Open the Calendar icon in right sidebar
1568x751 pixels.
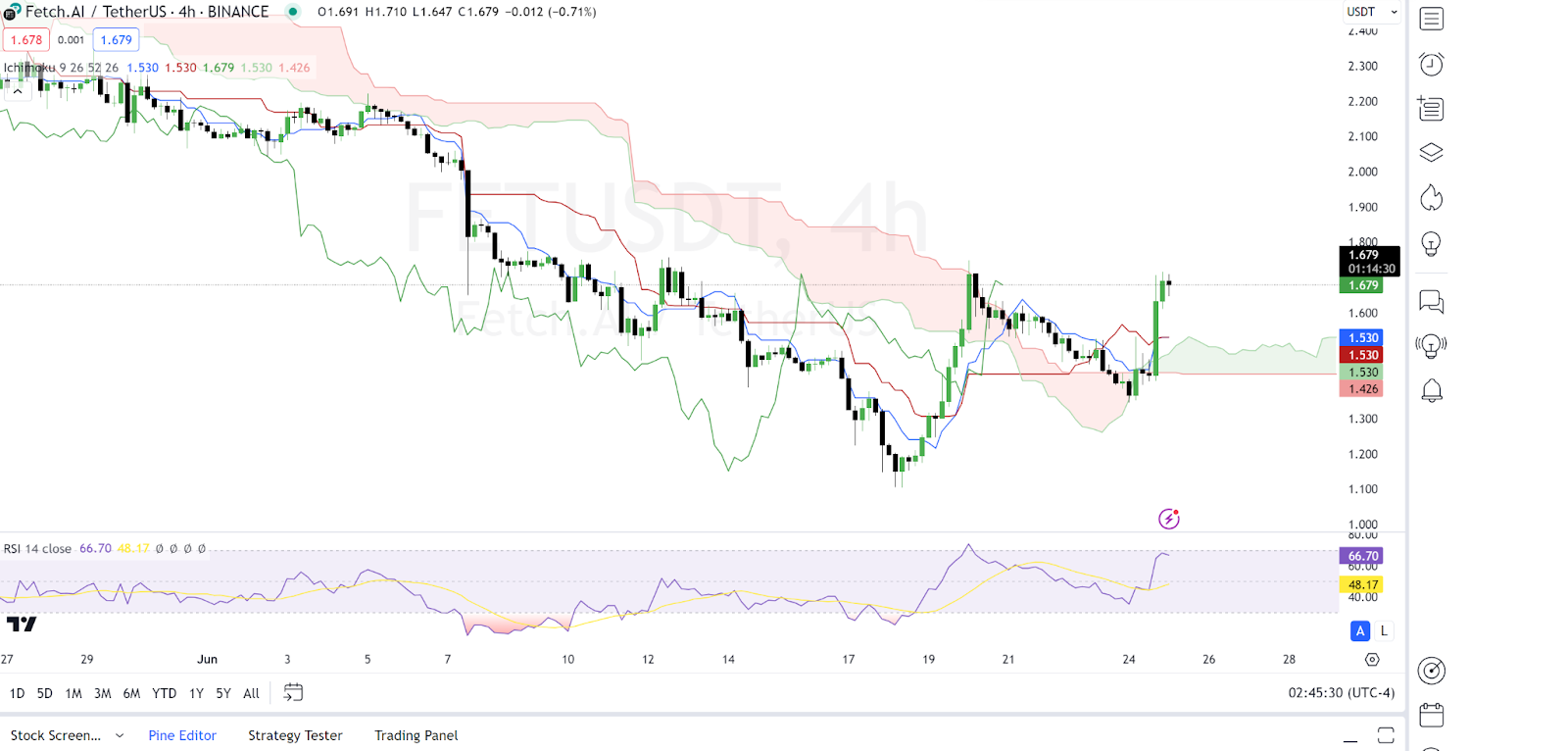tap(1431, 715)
